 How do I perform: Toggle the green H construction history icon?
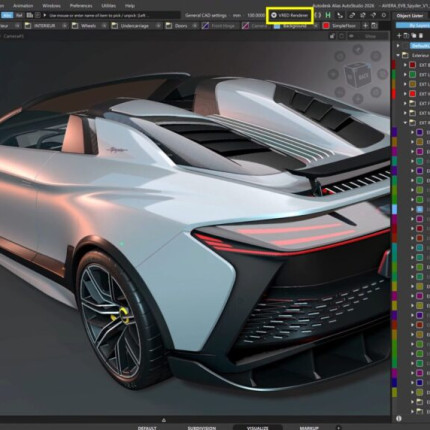pyautogui.click(x=328, y=15)
